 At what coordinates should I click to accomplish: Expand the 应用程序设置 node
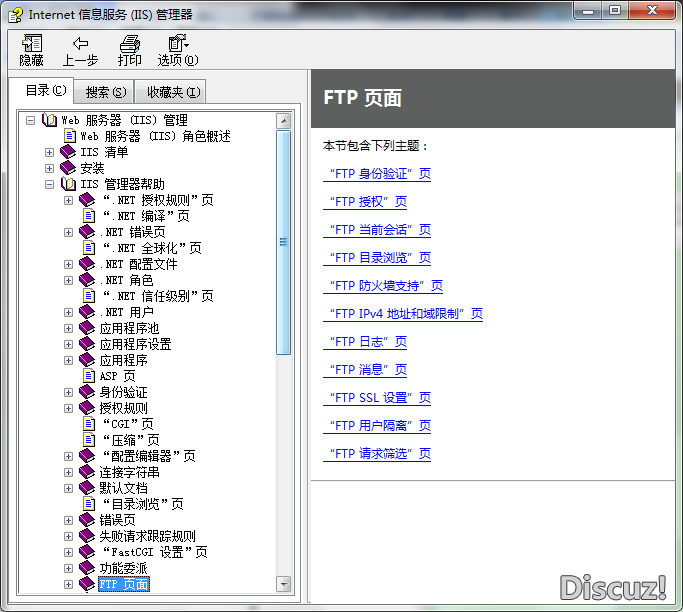[x=68, y=345]
